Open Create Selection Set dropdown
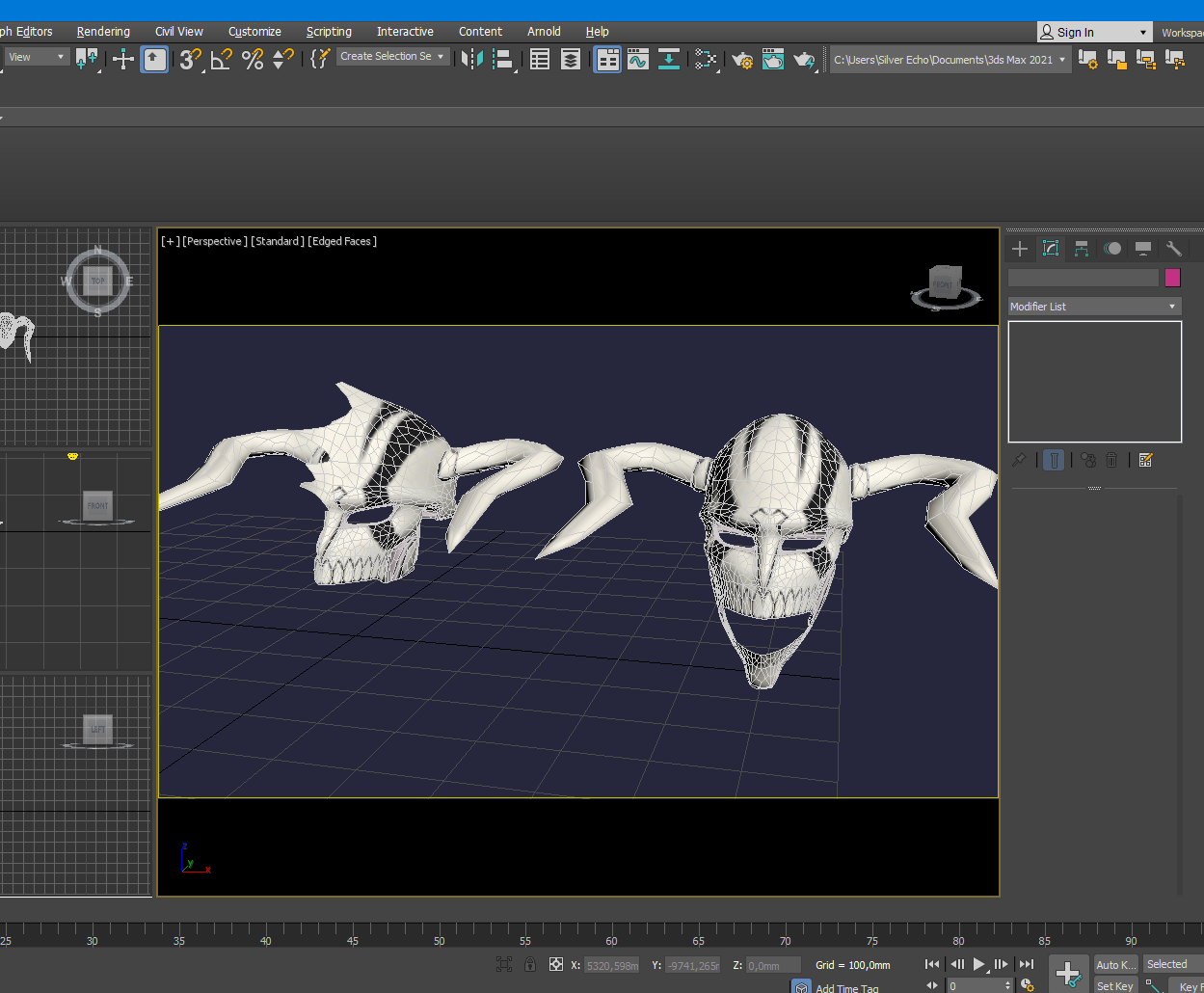Image resolution: width=1204 pixels, height=993 pixels. point(392,57)
